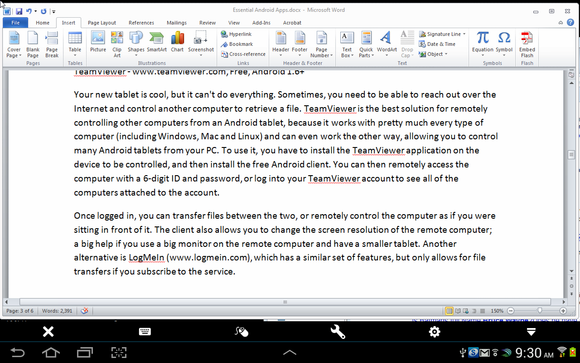This screenshot has width=580, height=363.
Task: Insert a Cover Page
Action: tap(14, 44)
